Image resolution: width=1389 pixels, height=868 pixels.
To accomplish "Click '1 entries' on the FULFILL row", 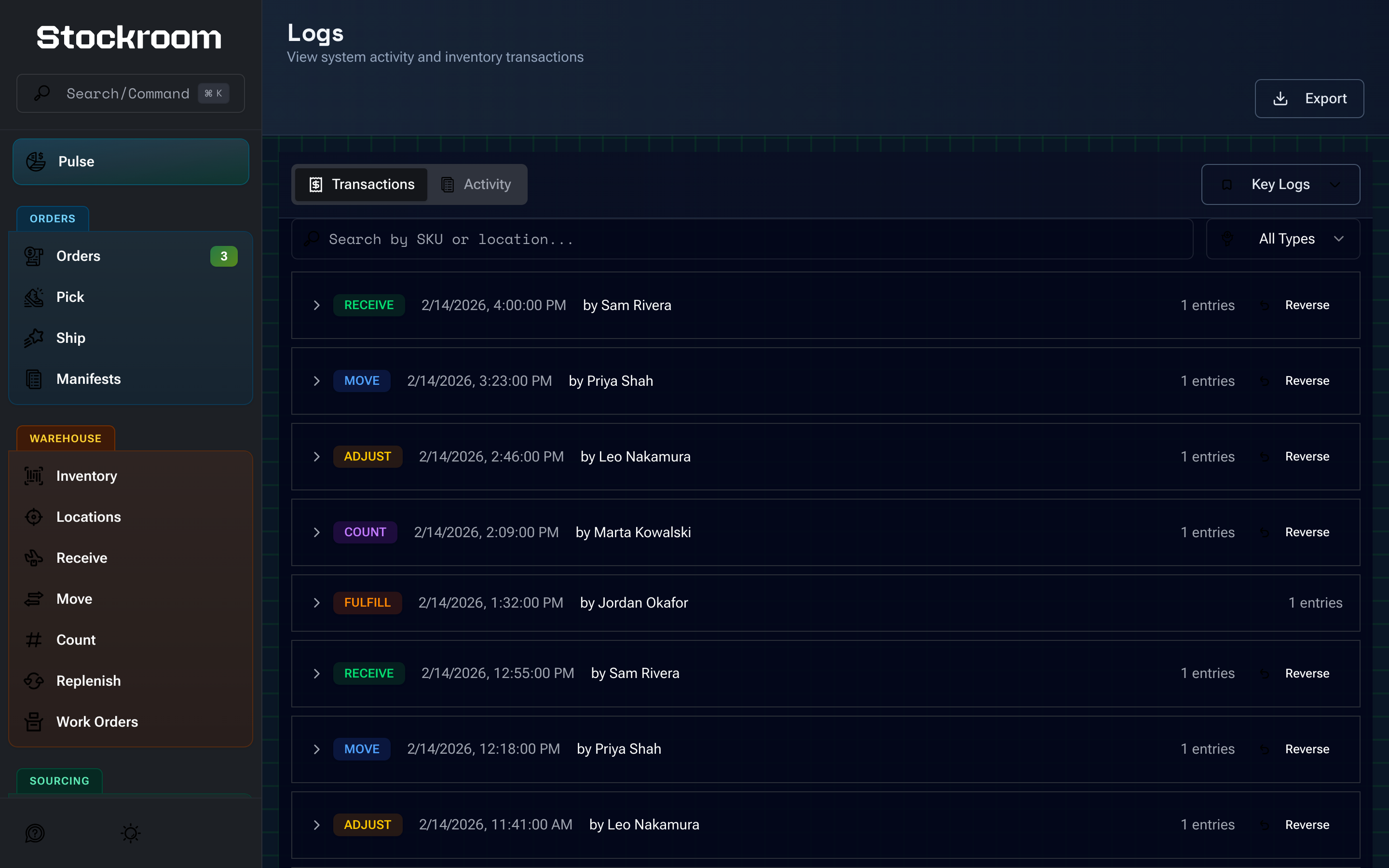I will point(1316,603).
